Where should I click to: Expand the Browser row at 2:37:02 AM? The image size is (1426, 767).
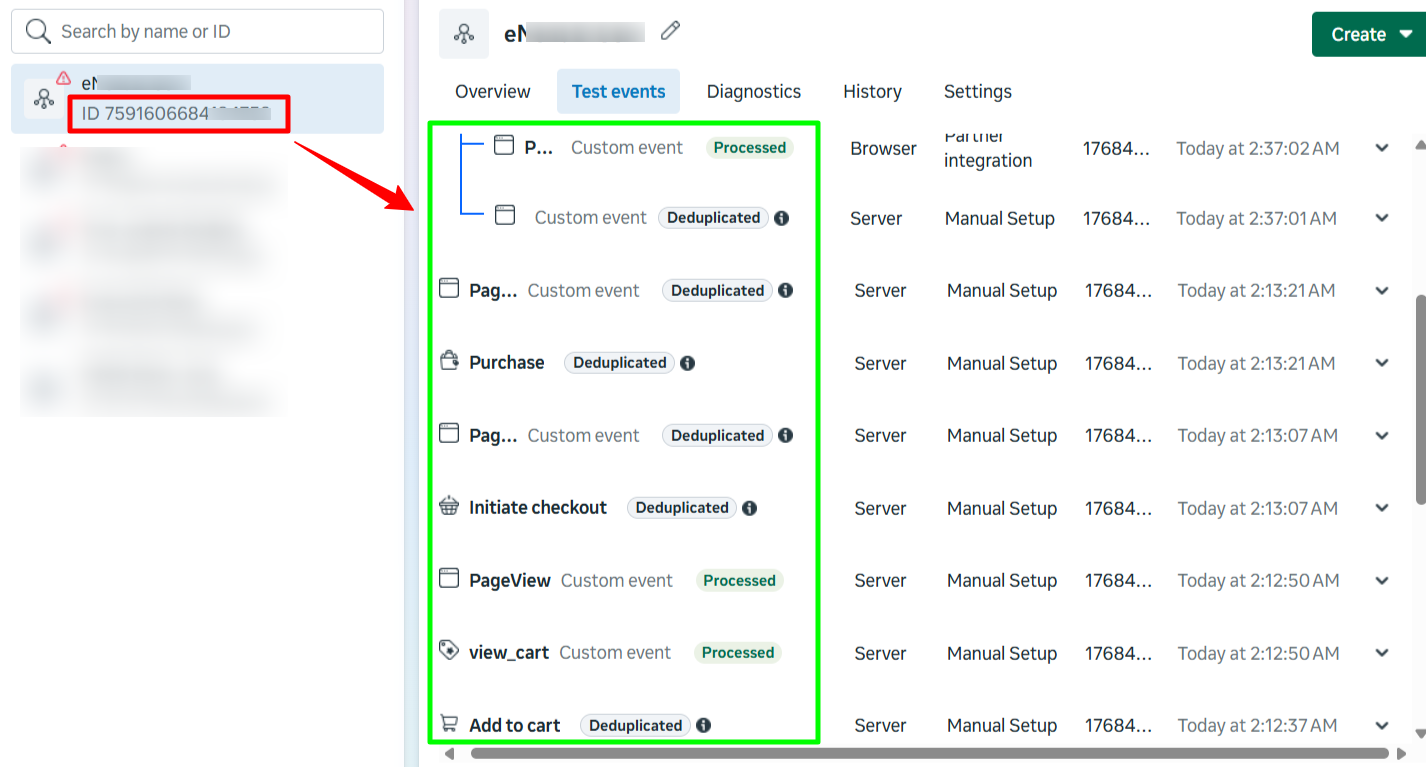[x=1382, y=148]
